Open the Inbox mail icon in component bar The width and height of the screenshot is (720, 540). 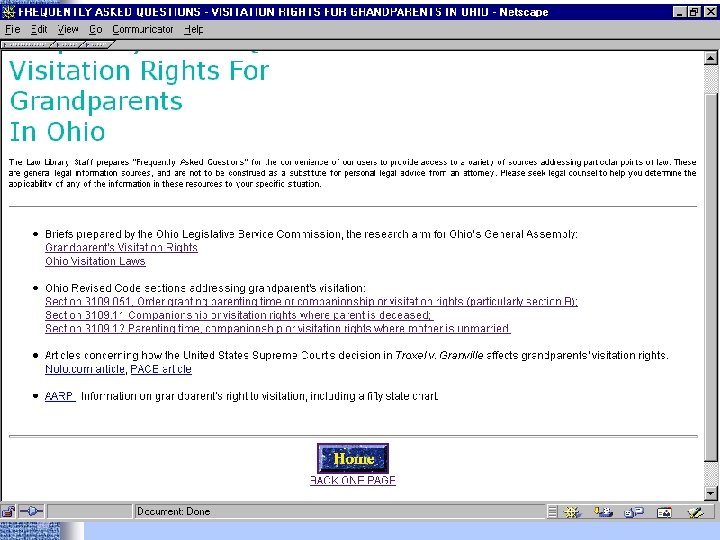603,512
